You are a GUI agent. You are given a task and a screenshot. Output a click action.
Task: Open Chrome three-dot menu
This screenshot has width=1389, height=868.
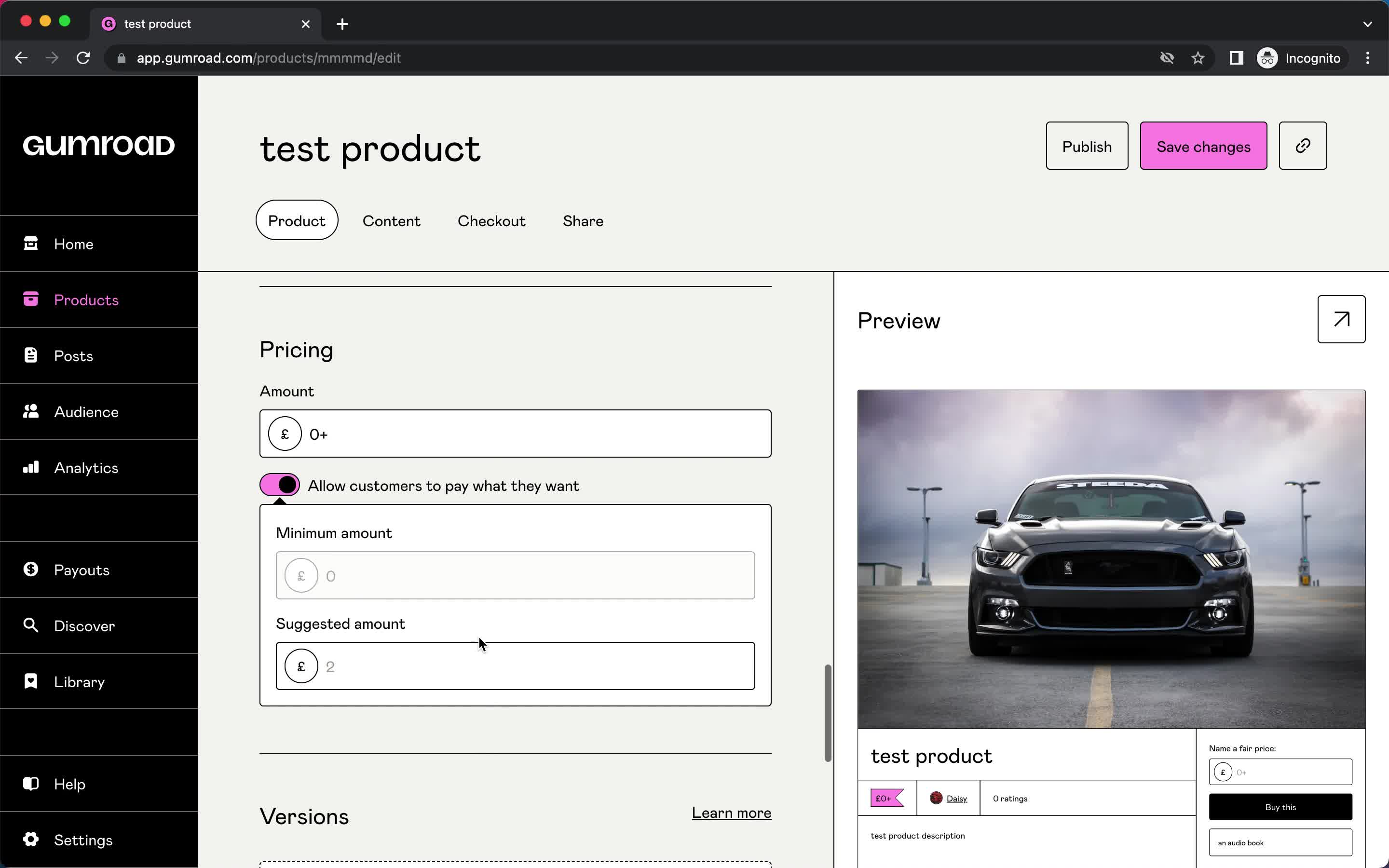point(1368,58)
